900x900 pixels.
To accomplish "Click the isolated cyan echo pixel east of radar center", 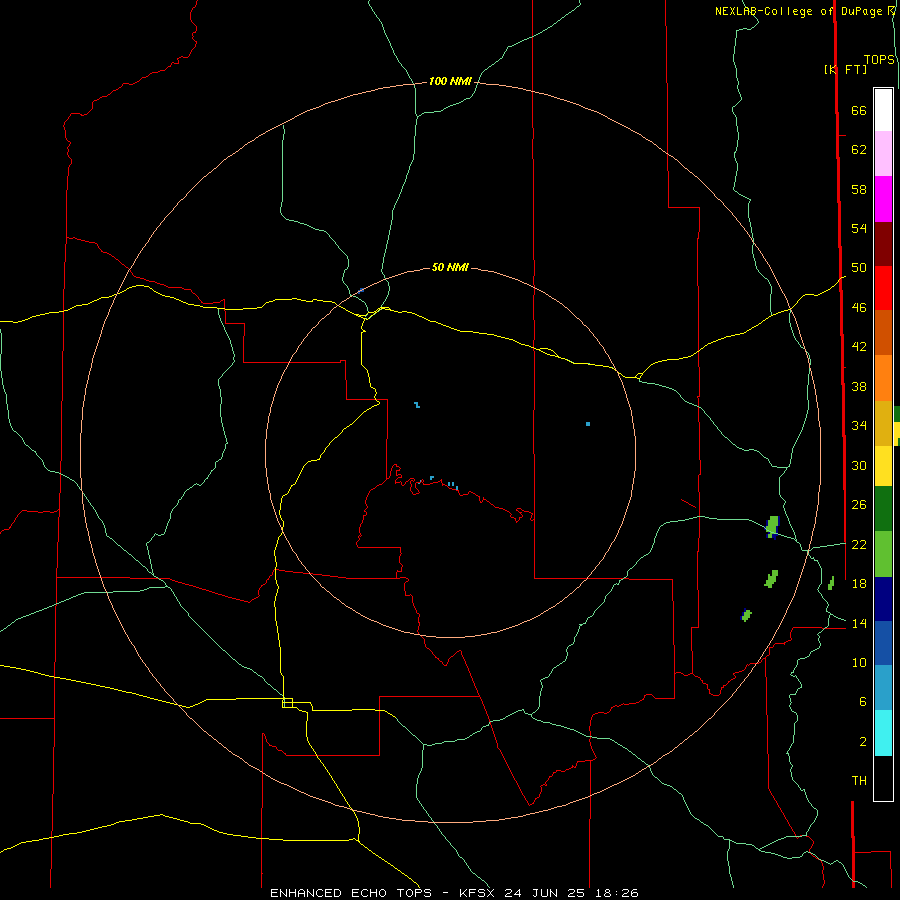I will coord(588,424).
